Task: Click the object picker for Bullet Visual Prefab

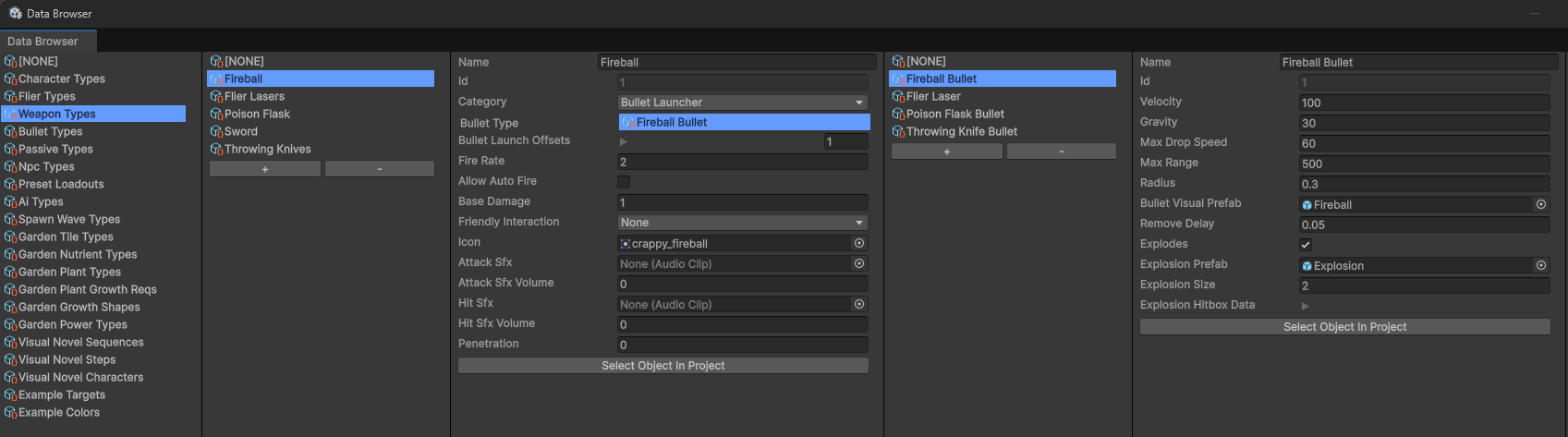Action: pyautogui.click(x=1541, y=205)
